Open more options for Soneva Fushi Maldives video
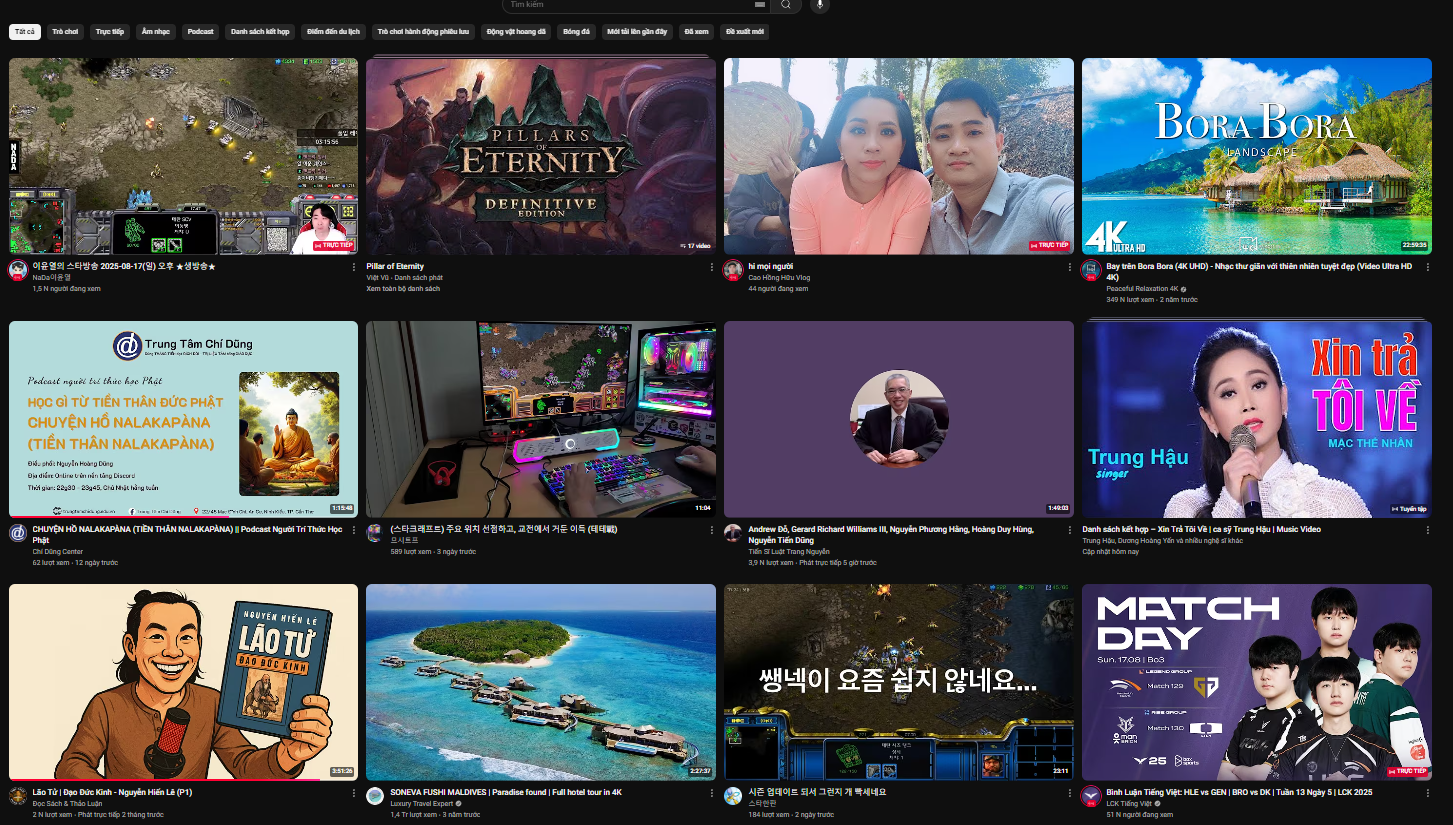The width and height of the screenshot is (1453, 825). pos(711,793)
